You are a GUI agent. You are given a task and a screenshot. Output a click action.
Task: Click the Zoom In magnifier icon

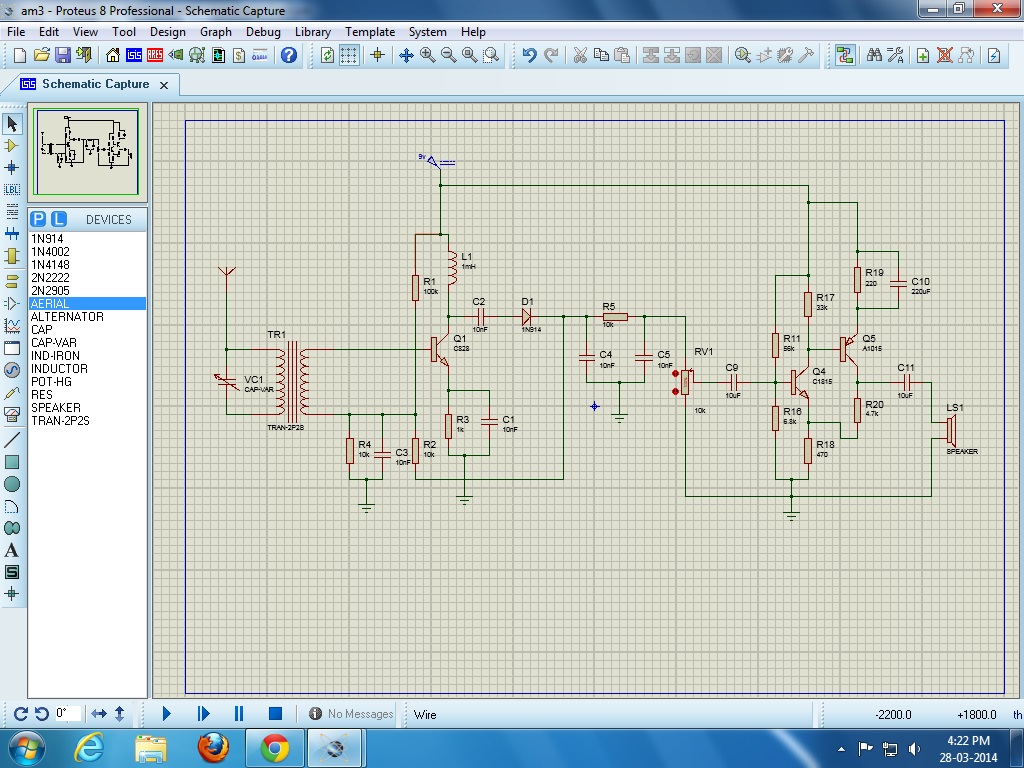click(x=428, y=55)
